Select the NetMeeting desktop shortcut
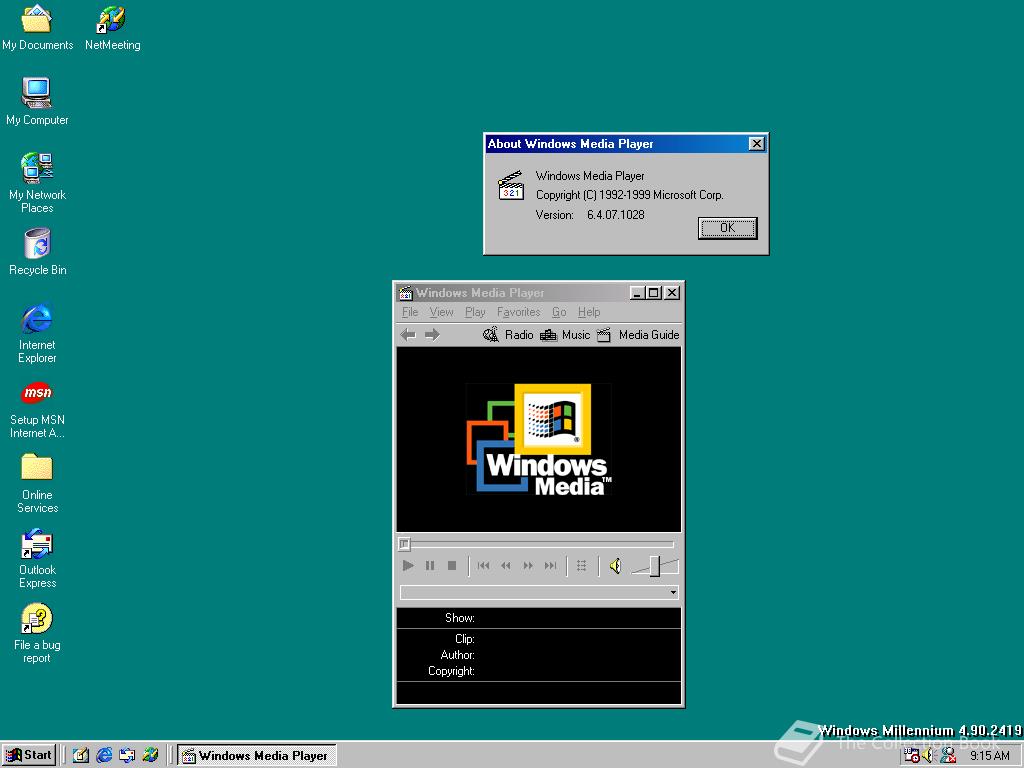The height and width of the screenshot is (768, 1024). click(112, 27)
